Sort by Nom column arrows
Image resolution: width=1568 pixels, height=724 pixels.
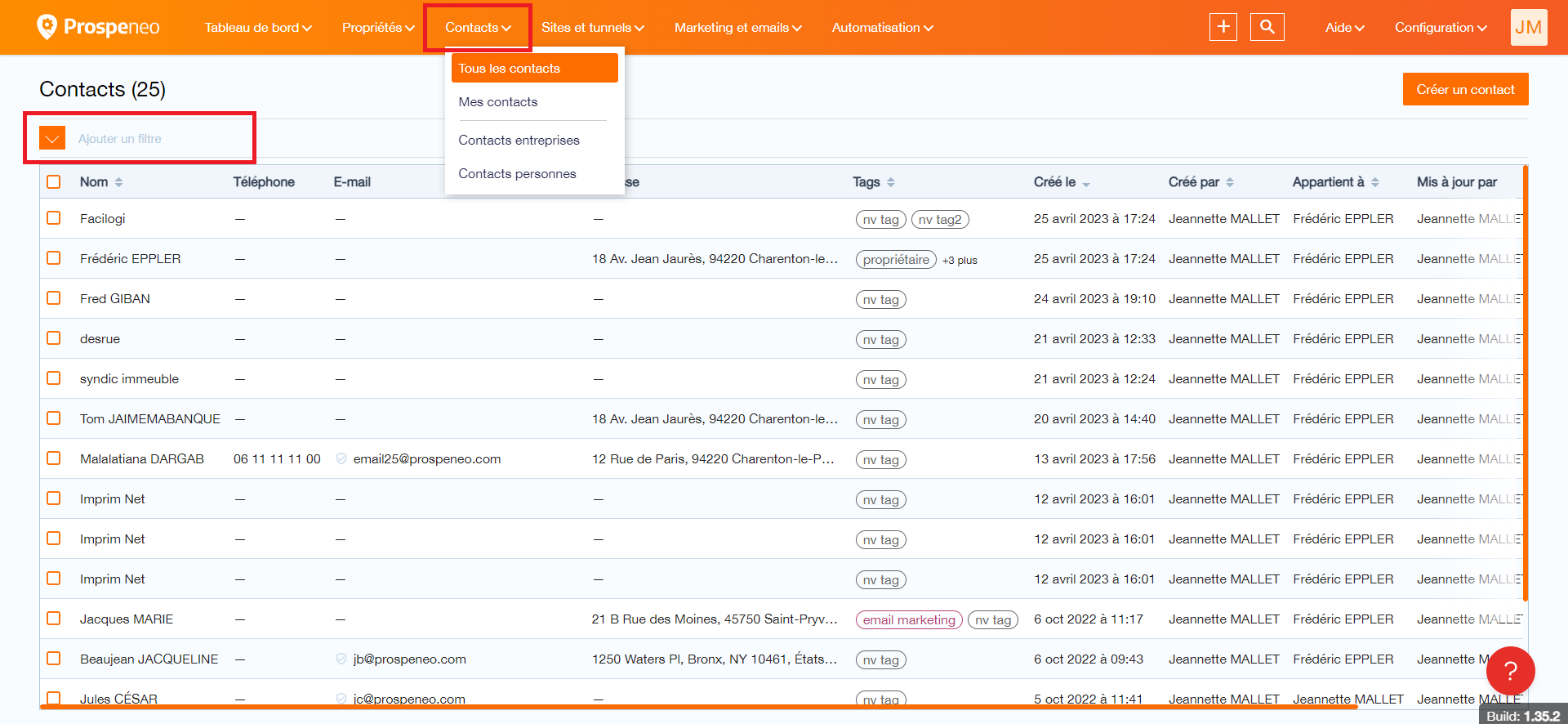point(118,182)
